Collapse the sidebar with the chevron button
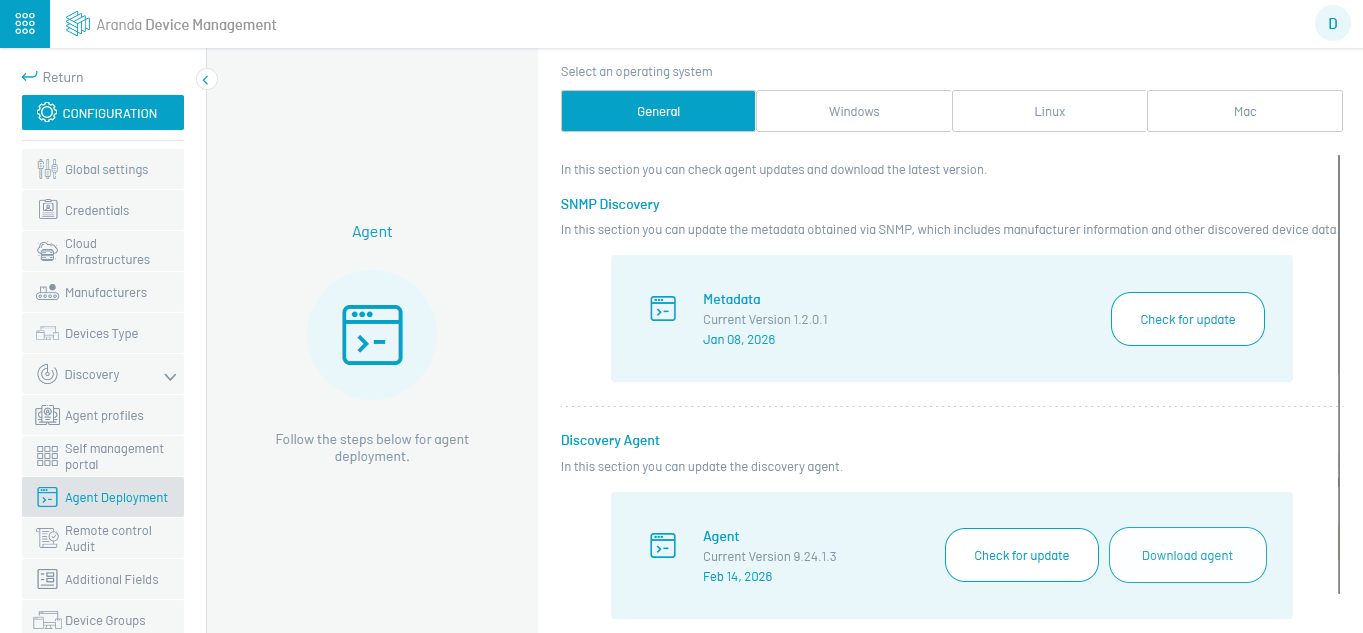1363x633 pixels. click(207, 79)
